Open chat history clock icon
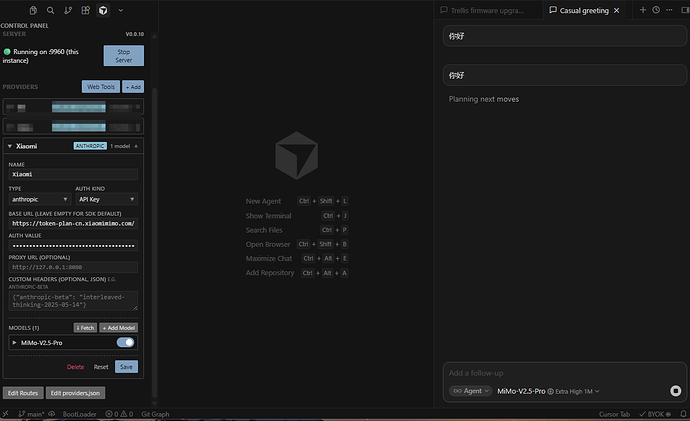 coord(656,10)
